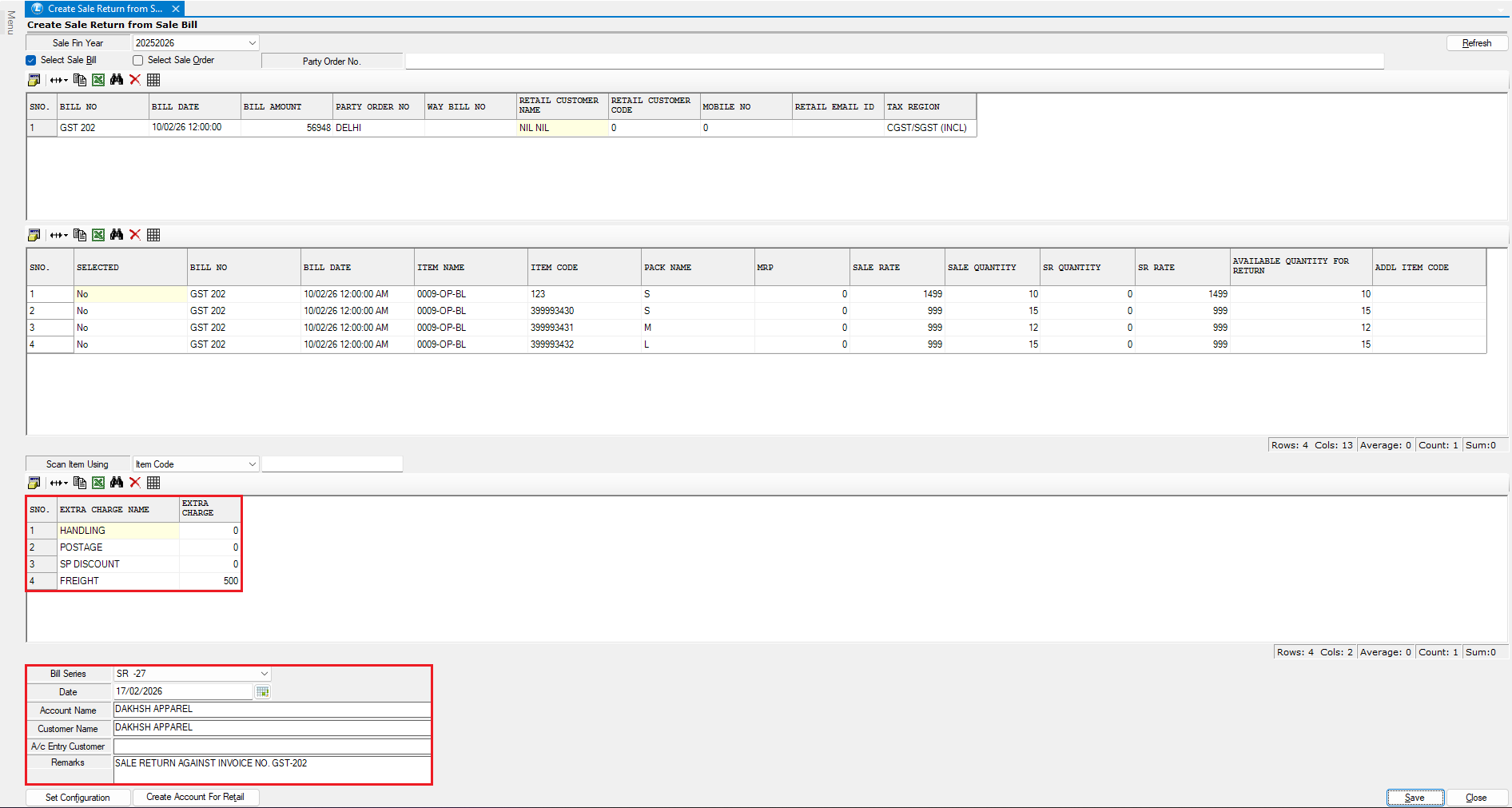Click the Remarks text field

(272, 768)
